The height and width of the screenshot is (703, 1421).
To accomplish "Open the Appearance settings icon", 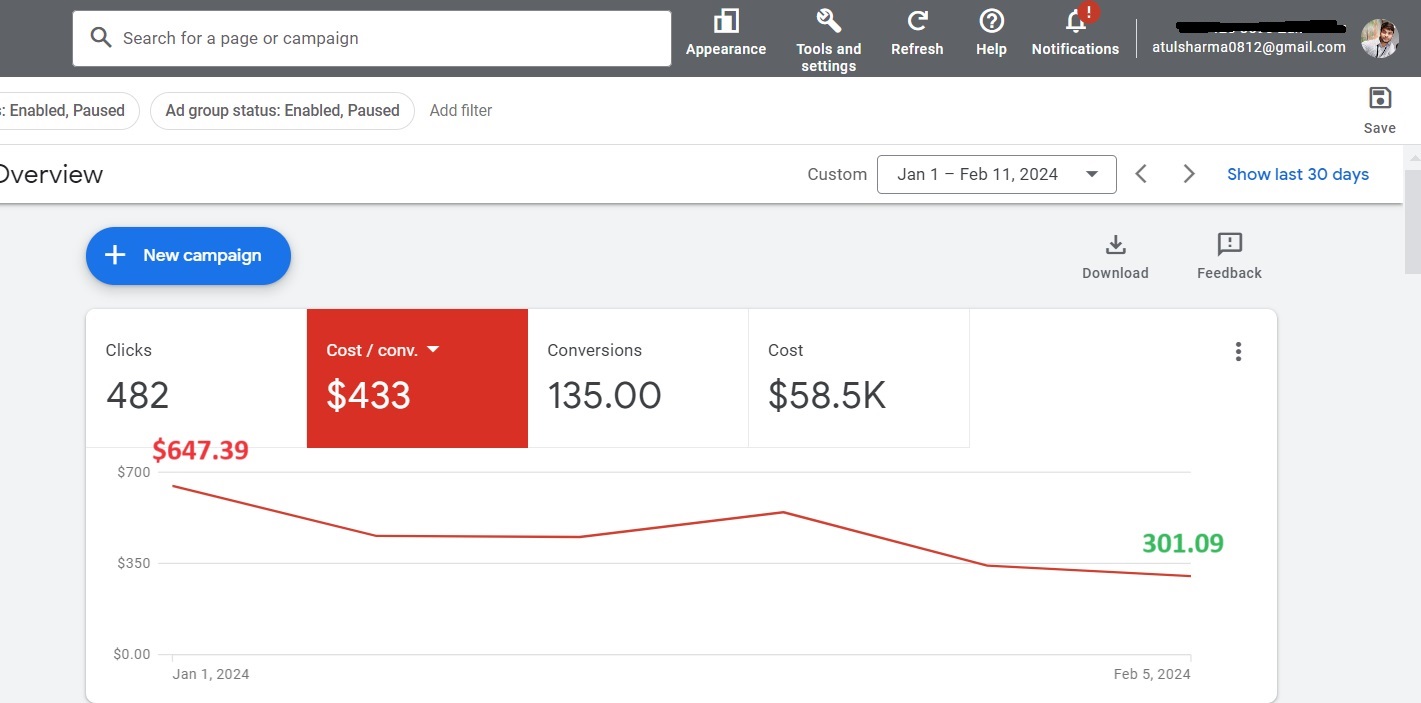I will [726, 21].
